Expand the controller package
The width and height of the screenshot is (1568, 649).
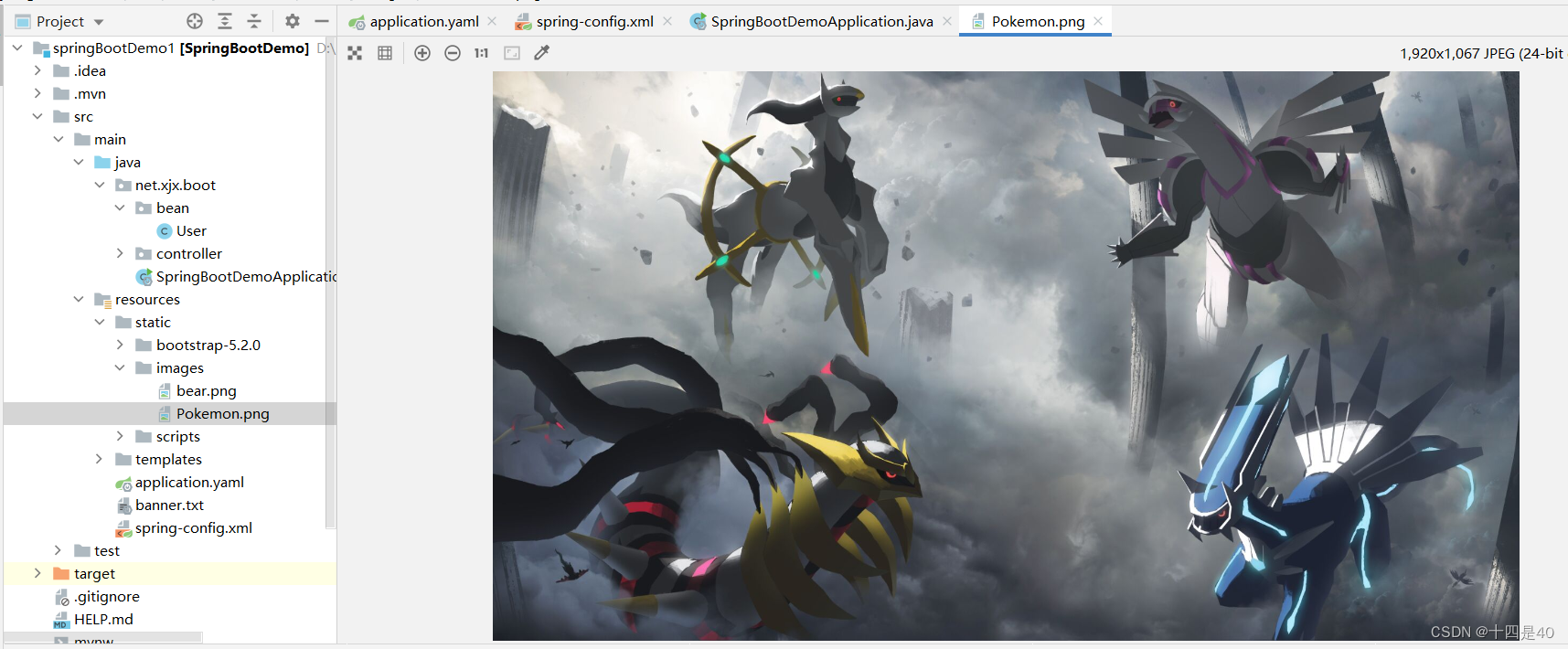click(x=120, y=253)
